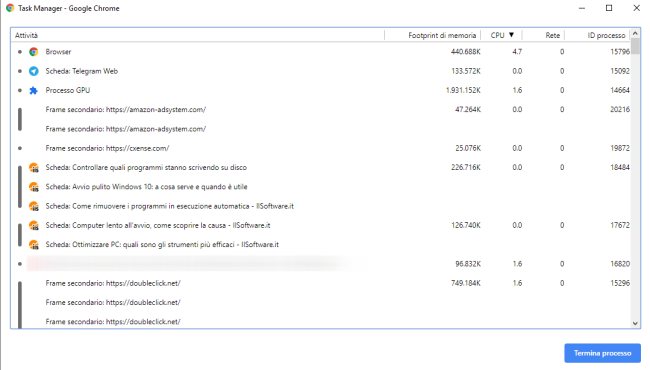Screen dimensions: 650x370
Task: Click the Chrome logo in the title bar
Action: 10,8
